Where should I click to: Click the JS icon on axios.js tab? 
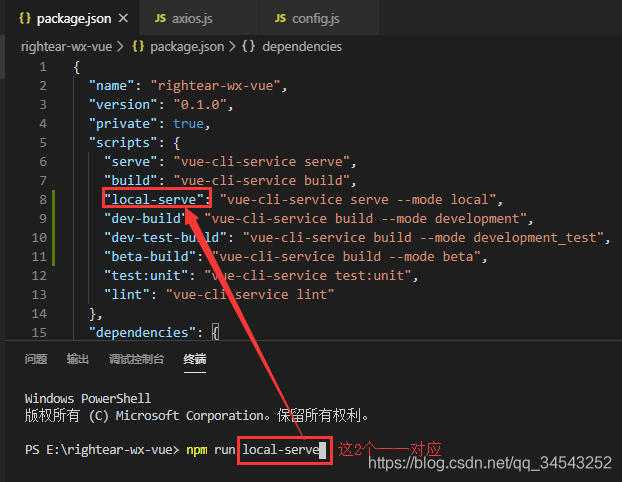[160, 18]
